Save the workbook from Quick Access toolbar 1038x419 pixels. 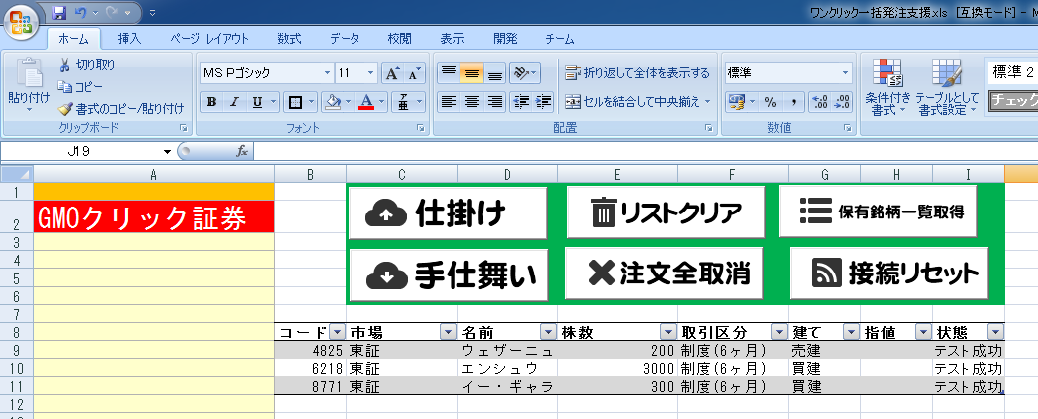pos(59,12)
